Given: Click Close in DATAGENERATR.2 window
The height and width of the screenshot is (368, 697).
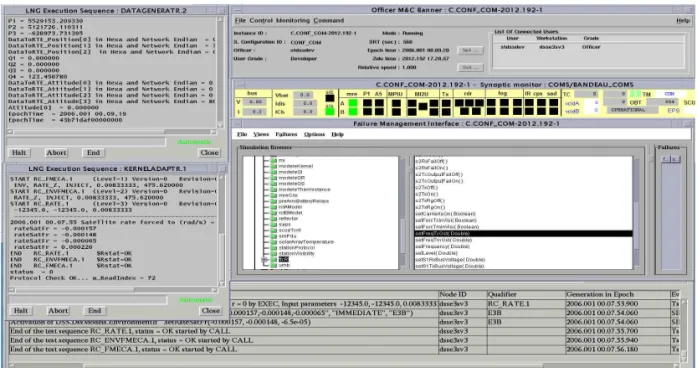Looking at the screenshot, I should [209, 152].
